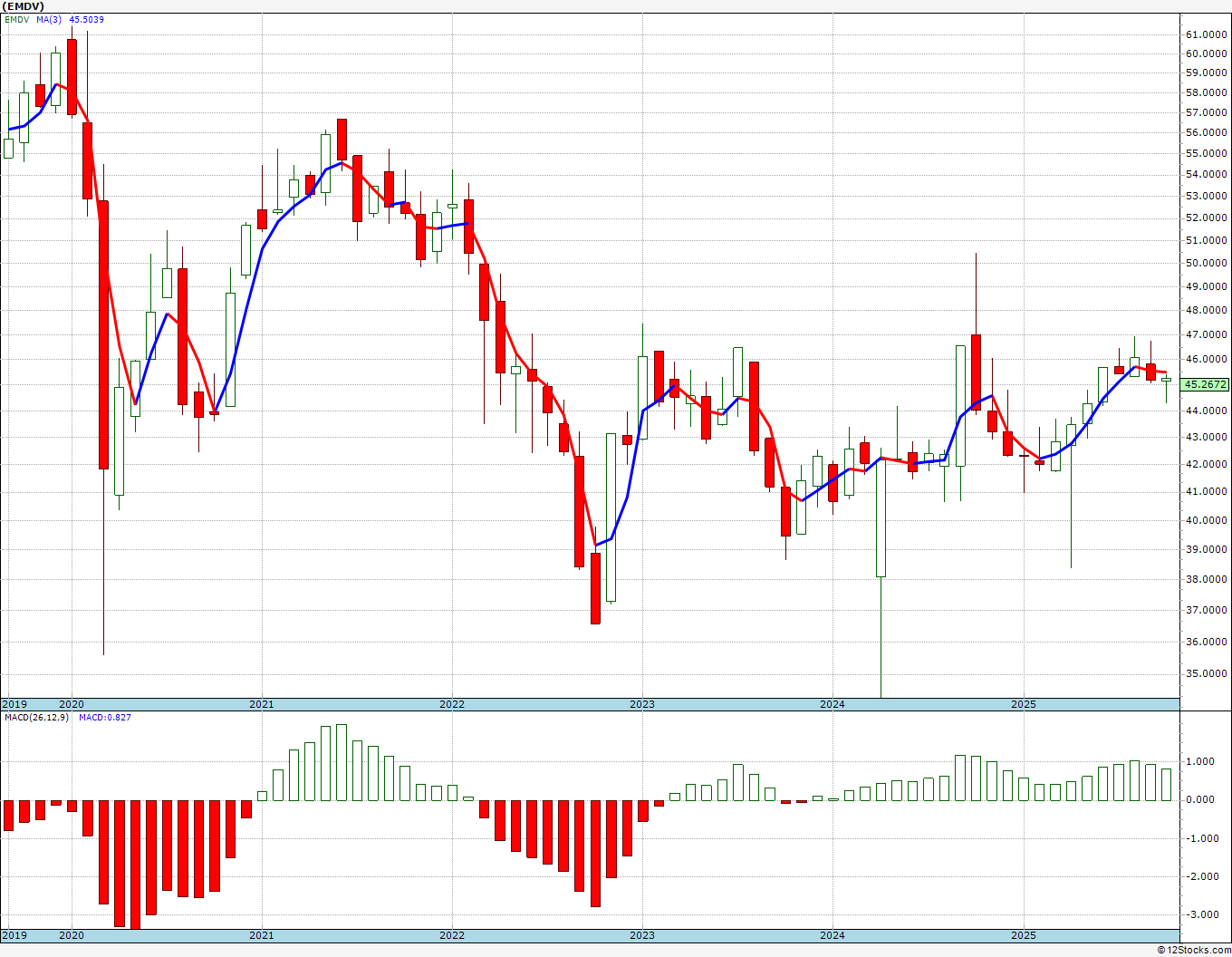Click the 46.0000 price axis label
1232x957 pixels.
1207,359
